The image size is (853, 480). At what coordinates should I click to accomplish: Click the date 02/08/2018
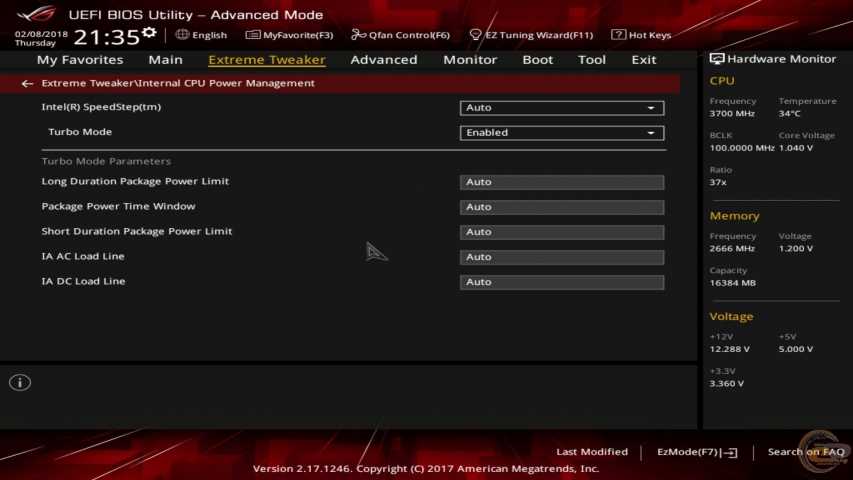tap(41, 34)
